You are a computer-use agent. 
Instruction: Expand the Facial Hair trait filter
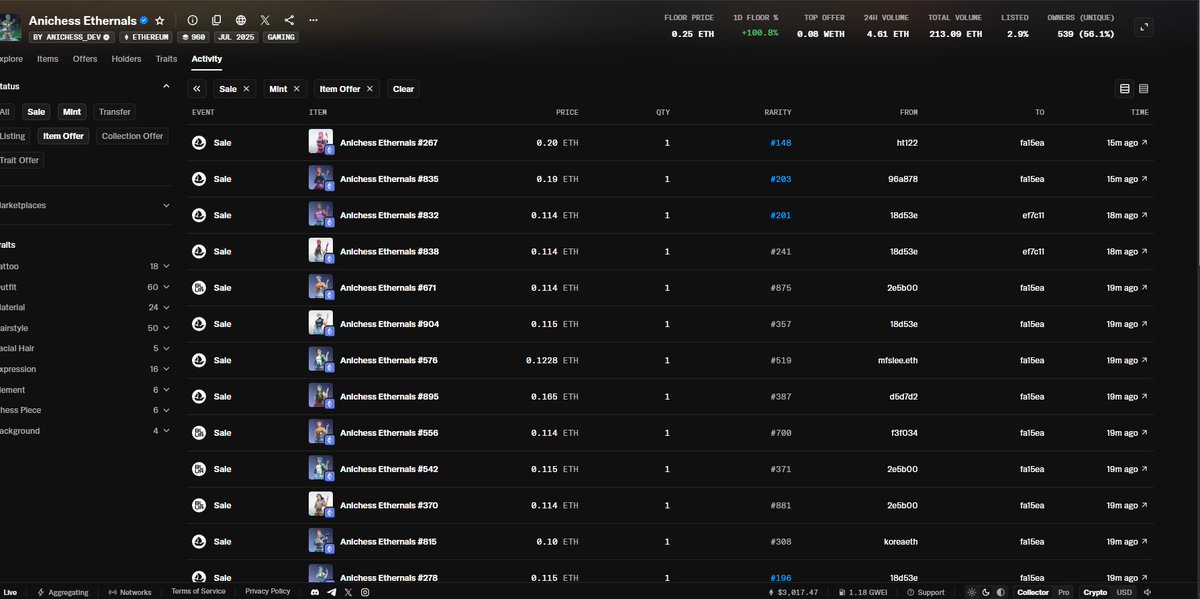[86, 348]
